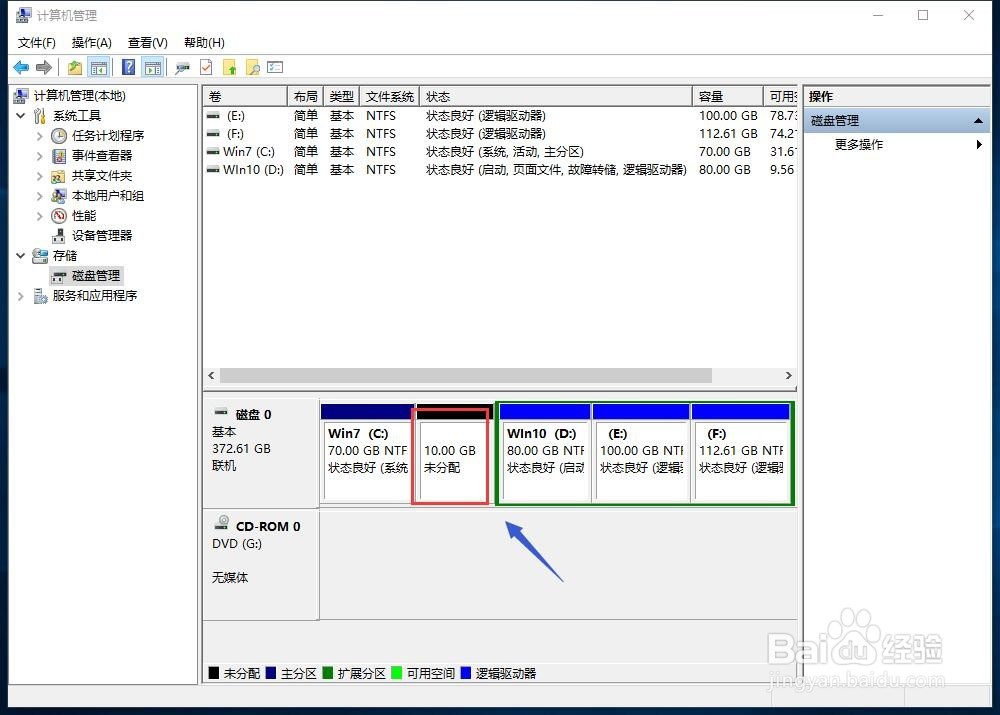The height and width of the screenshot is (715, 1000).
Task: Toggle the console tree pane icon
Action: pos(97,67)
